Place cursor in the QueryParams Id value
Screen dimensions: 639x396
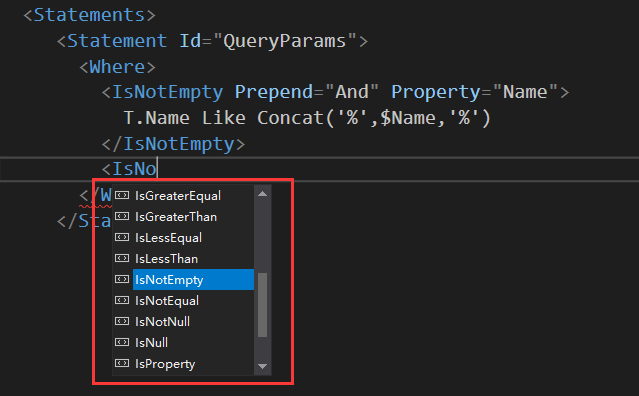click(x=284, y=41)
